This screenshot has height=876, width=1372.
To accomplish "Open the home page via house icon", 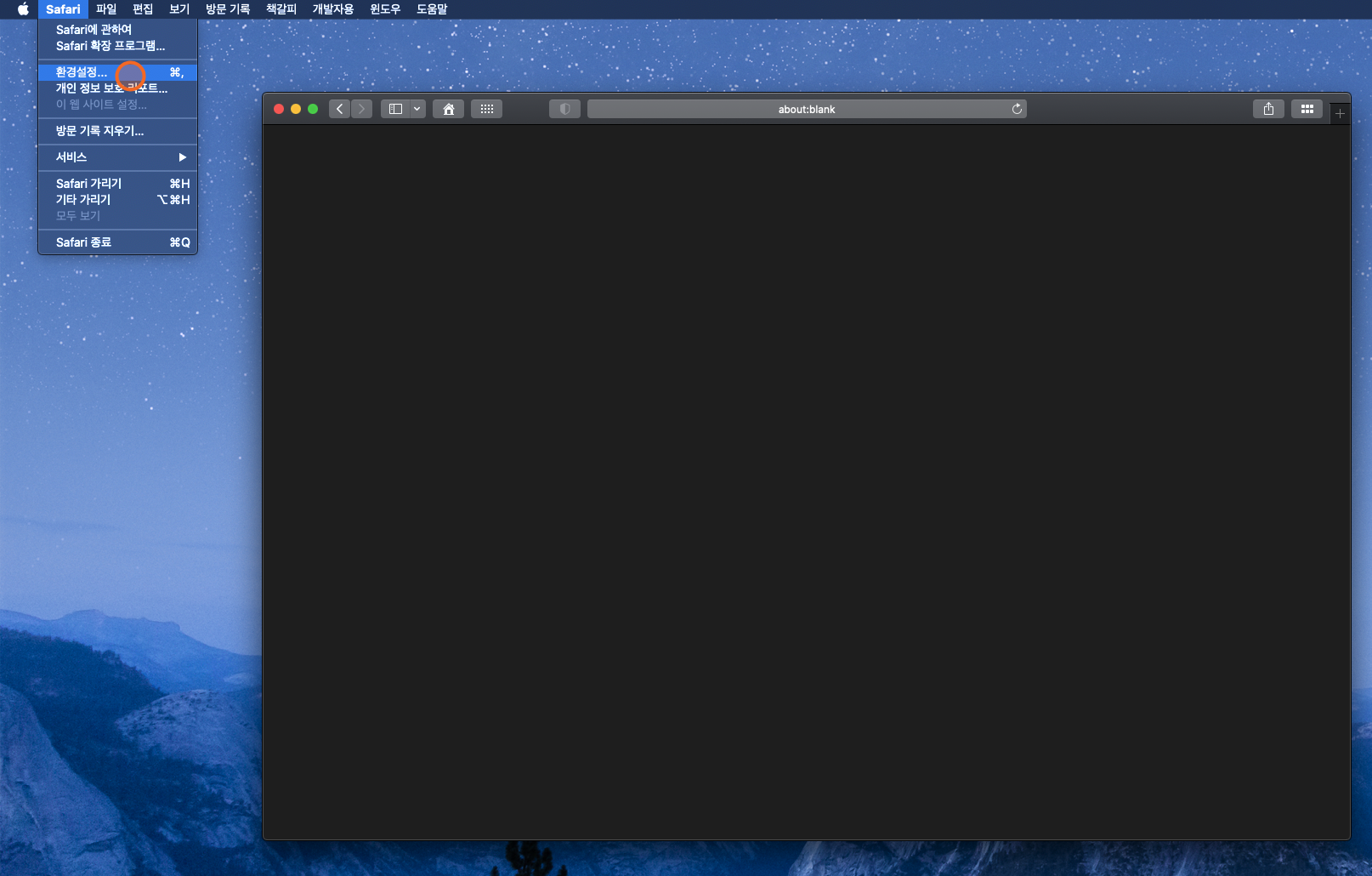I will pos(449,109).
